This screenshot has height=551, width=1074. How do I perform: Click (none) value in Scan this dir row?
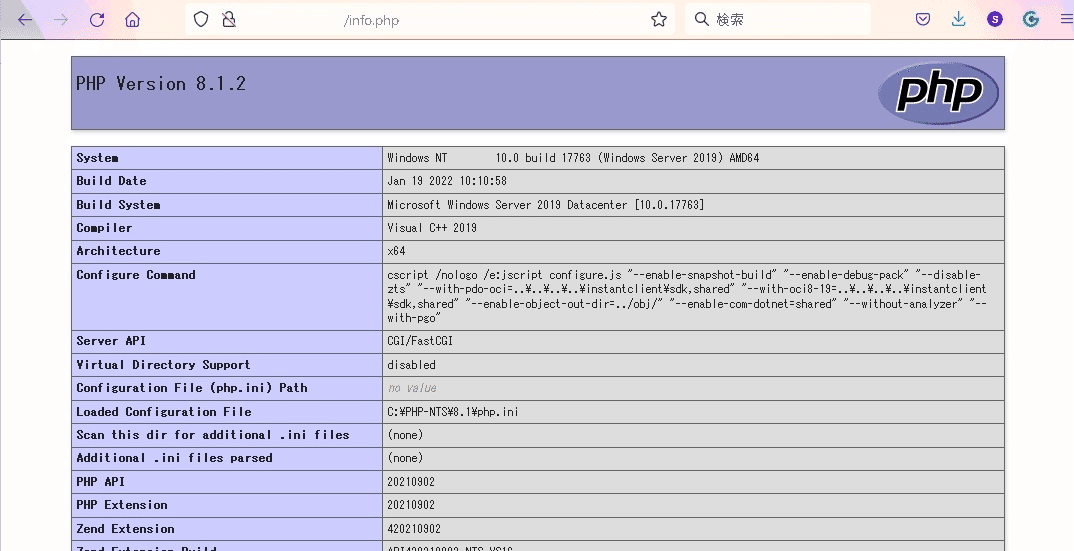(x=405, y=434)
